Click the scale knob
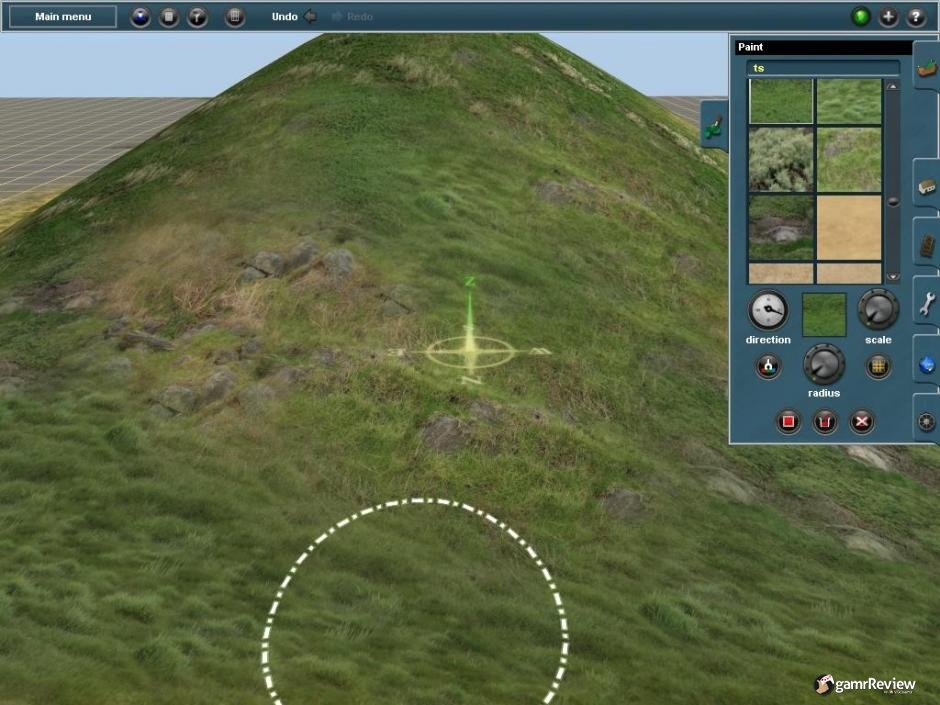Viewport: 940px width, 705px height. 878,310
